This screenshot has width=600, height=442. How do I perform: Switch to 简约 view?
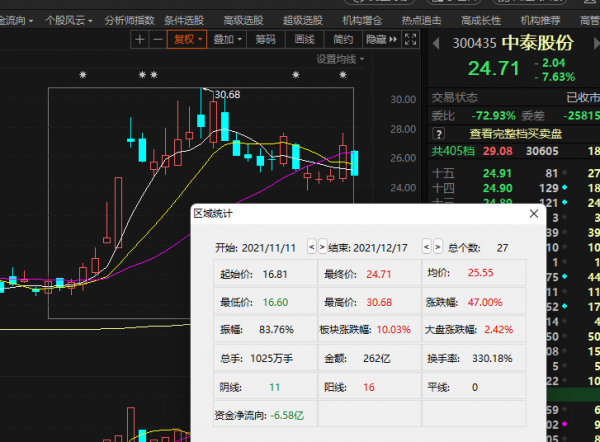click(343, 39)
